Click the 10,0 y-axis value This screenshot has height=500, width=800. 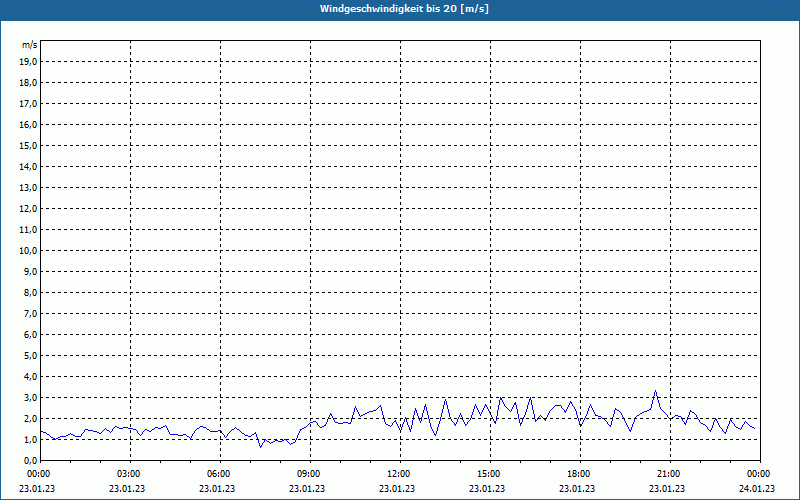tap(29, 250)
